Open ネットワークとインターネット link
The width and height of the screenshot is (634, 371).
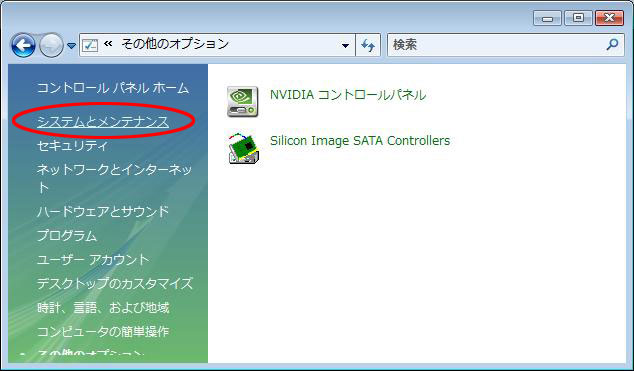(114, 177)
